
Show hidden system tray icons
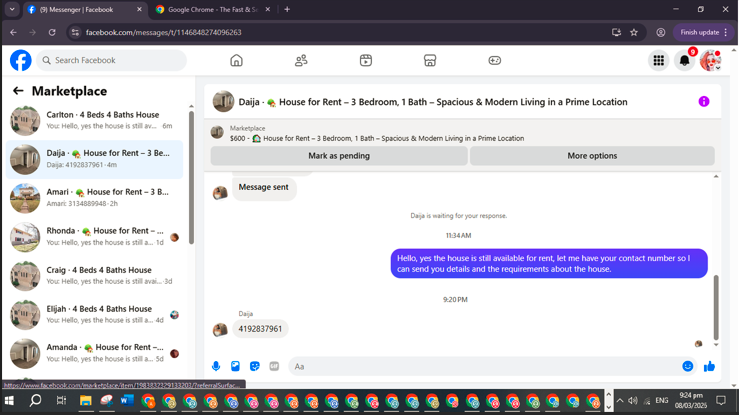tap(620, 401)
